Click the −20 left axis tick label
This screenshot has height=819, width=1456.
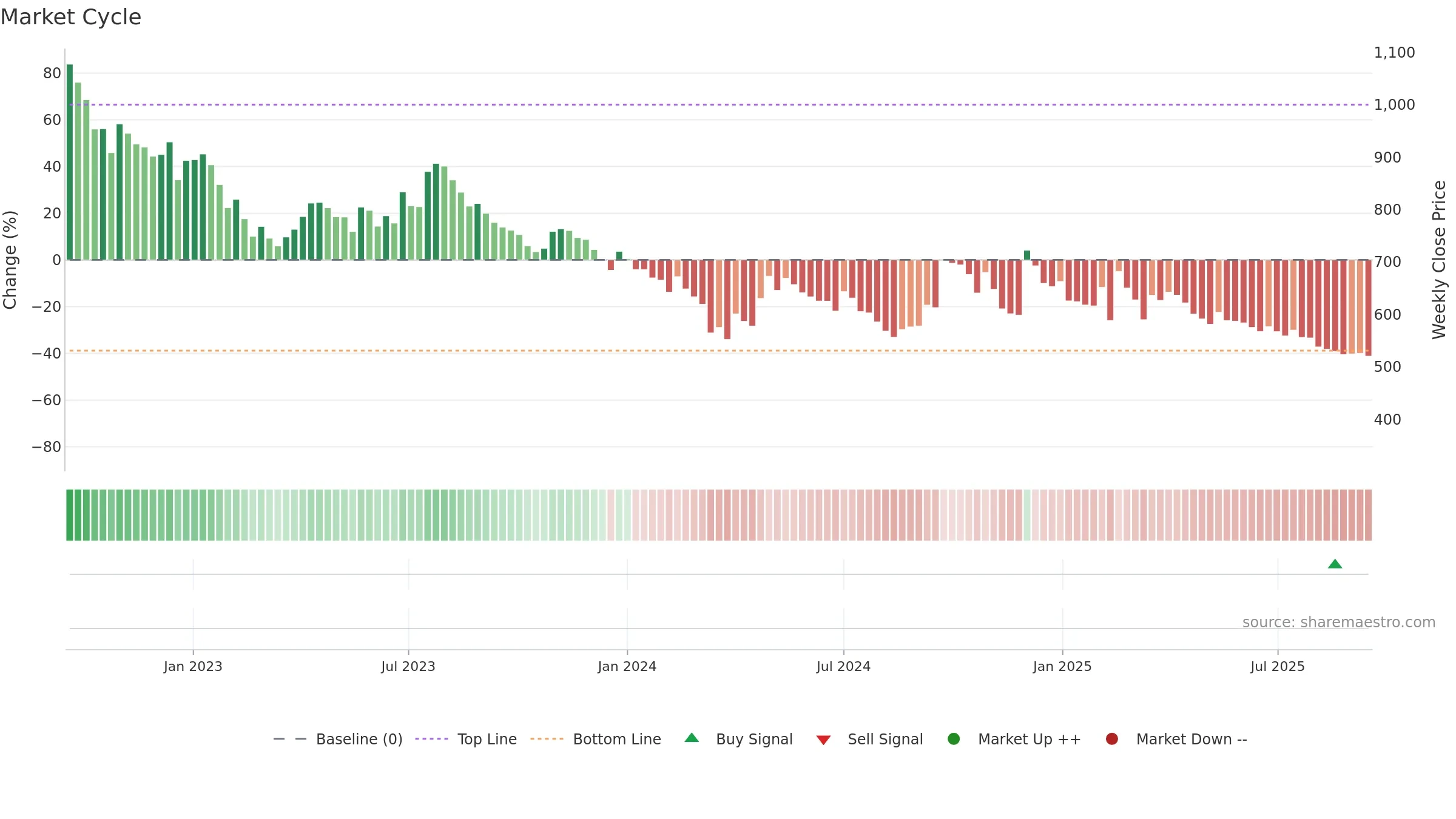tap(47, 307)
